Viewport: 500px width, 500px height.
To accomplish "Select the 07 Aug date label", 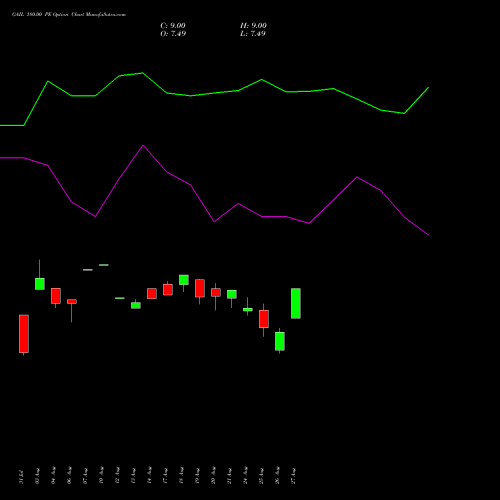I will 85,476.
